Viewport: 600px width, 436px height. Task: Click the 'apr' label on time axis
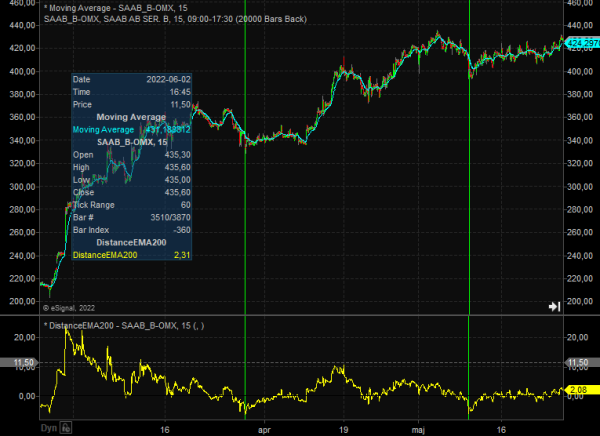point(264,430)
